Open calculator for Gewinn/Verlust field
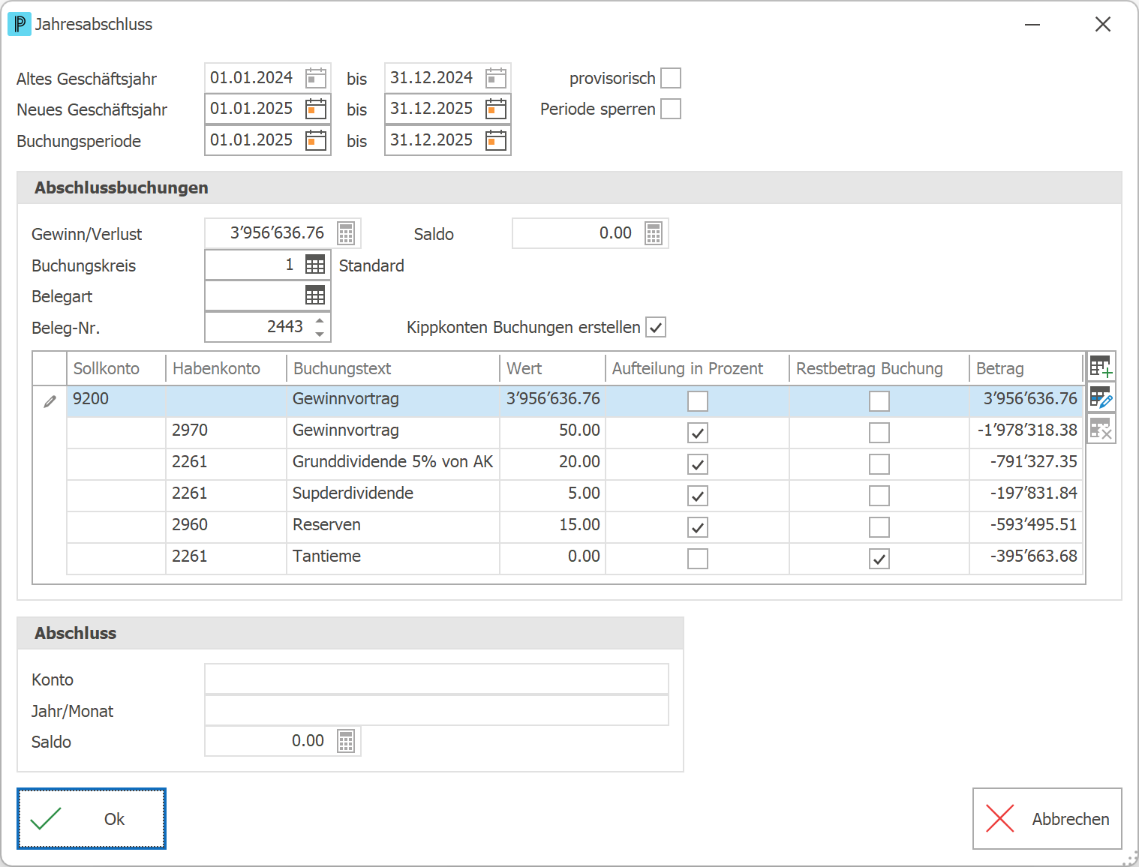Screen dimensions: 1139x867 346,233
